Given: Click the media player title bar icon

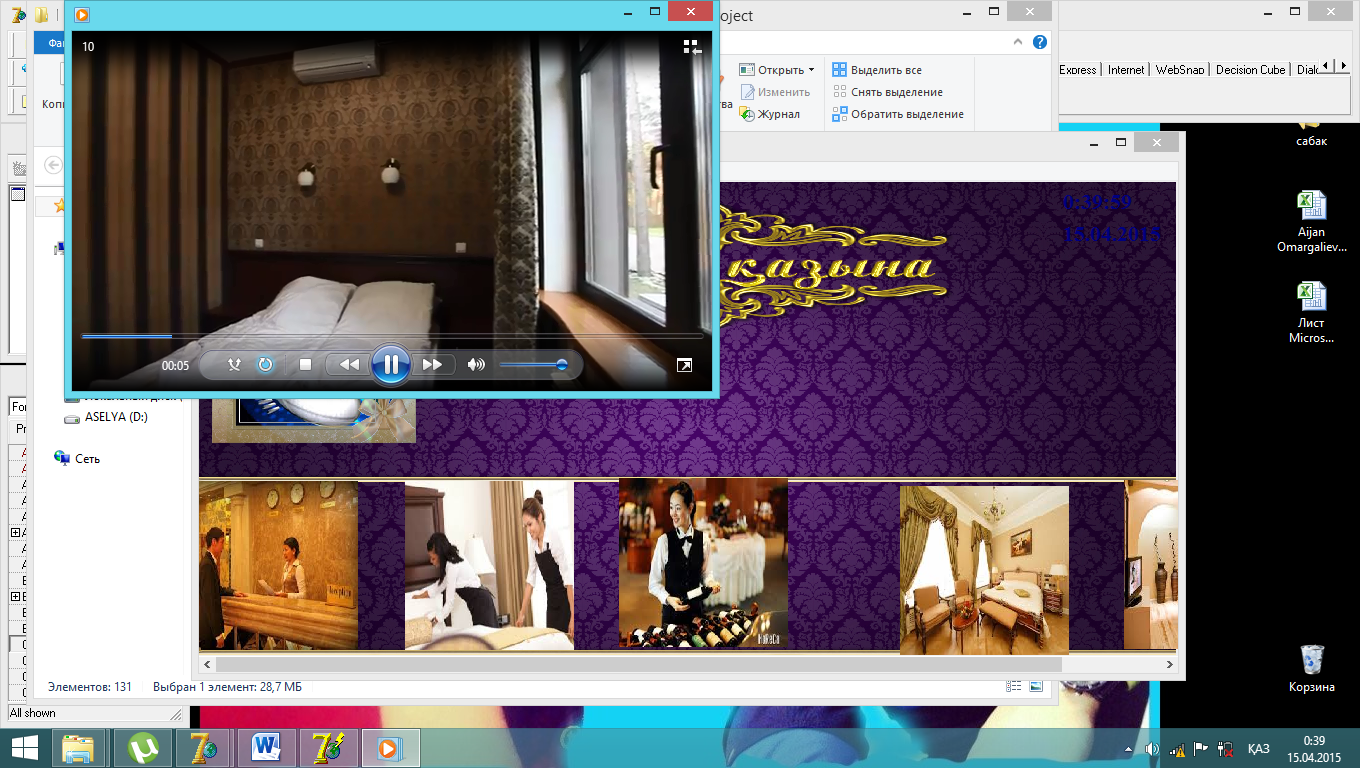Looking at the screenshot, I should [x=82, y=14].
